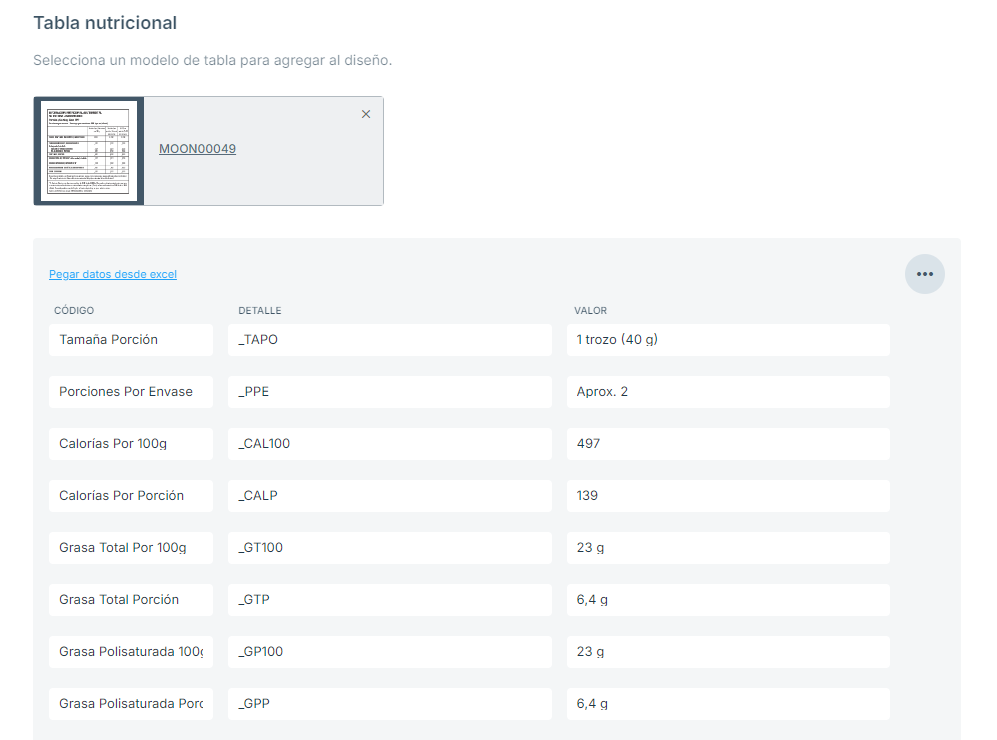Click the 'Grasa Total Porción' code field

coord(130,600)
